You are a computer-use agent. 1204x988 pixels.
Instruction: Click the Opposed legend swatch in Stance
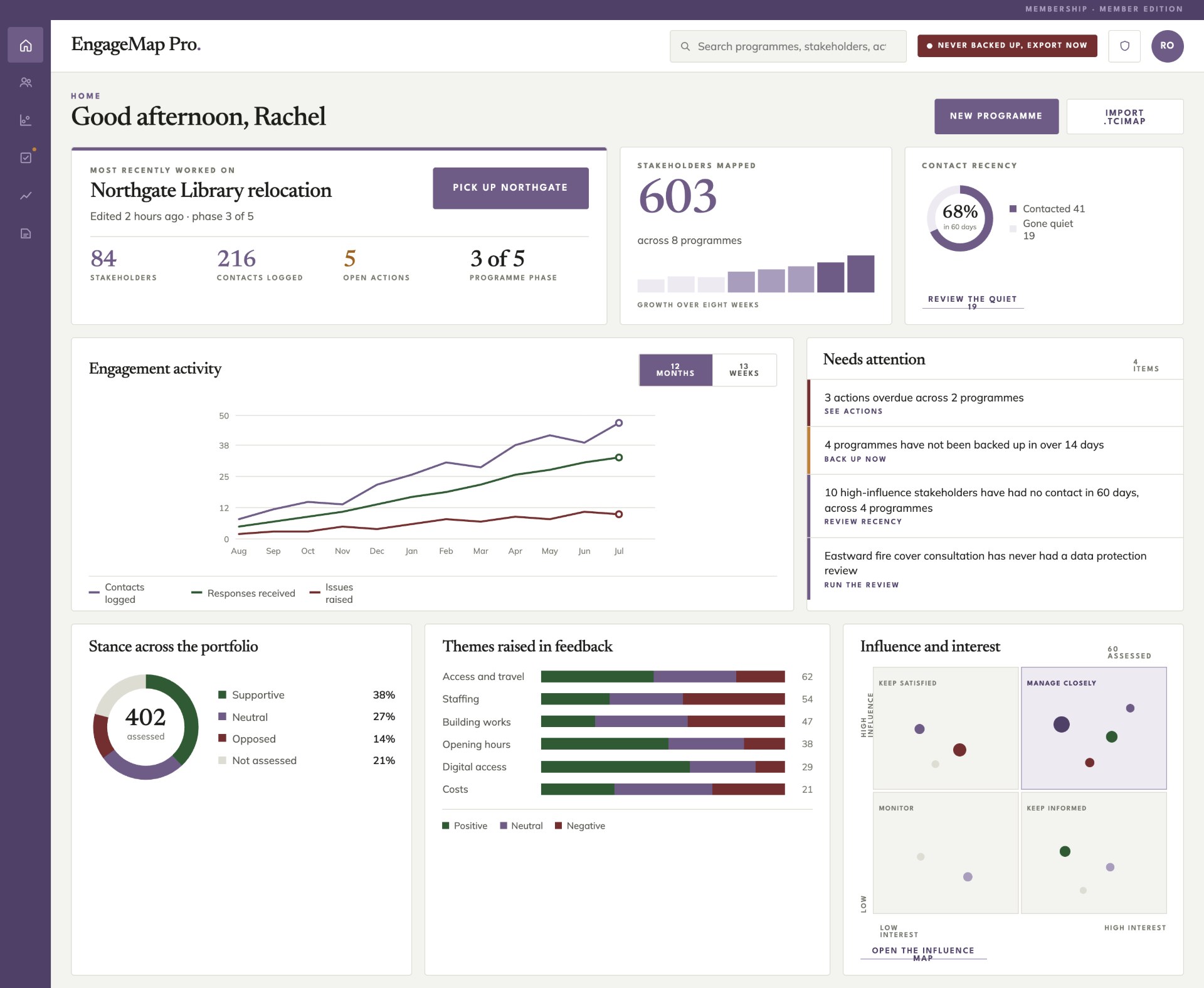[x=222, y=738]
